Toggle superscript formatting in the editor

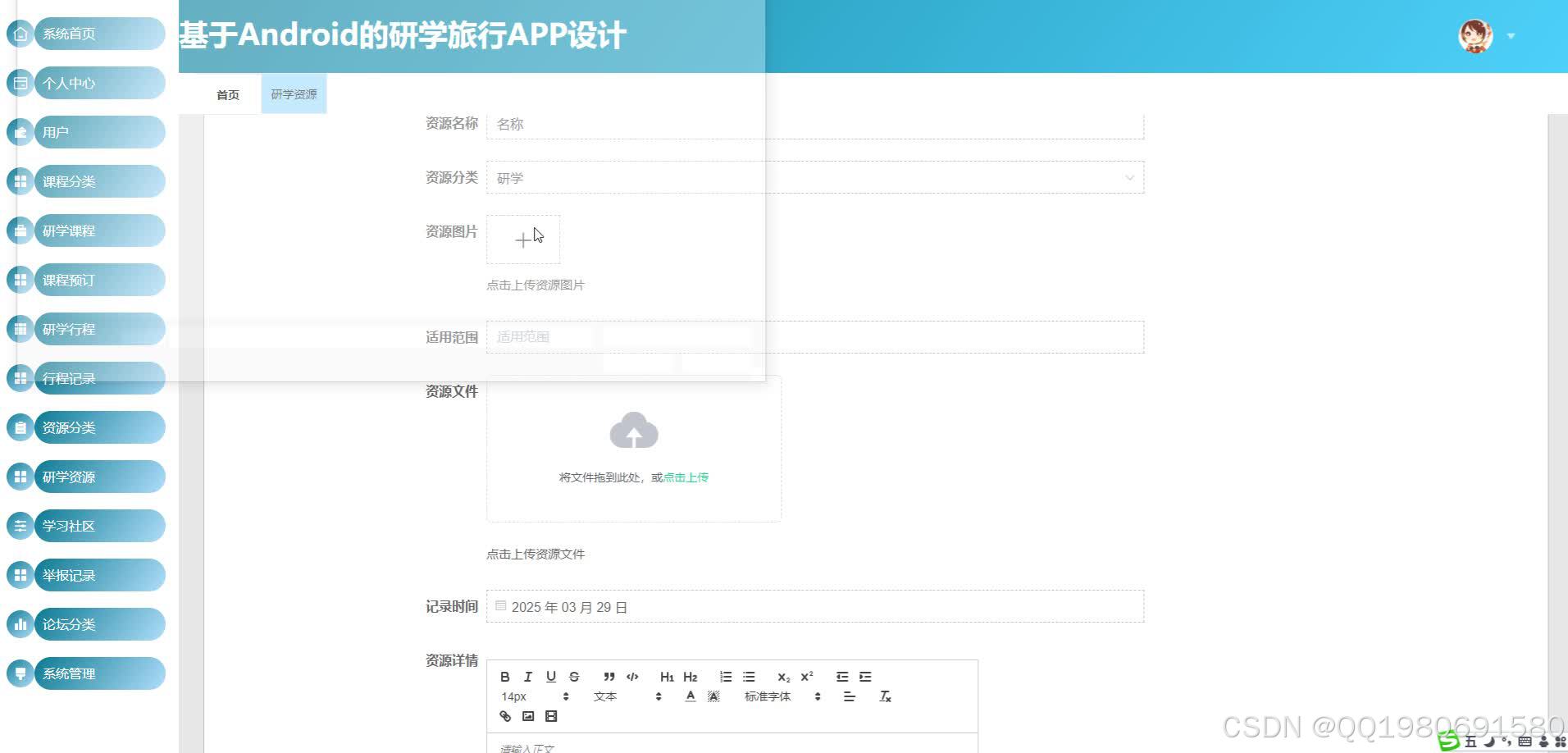807,677
